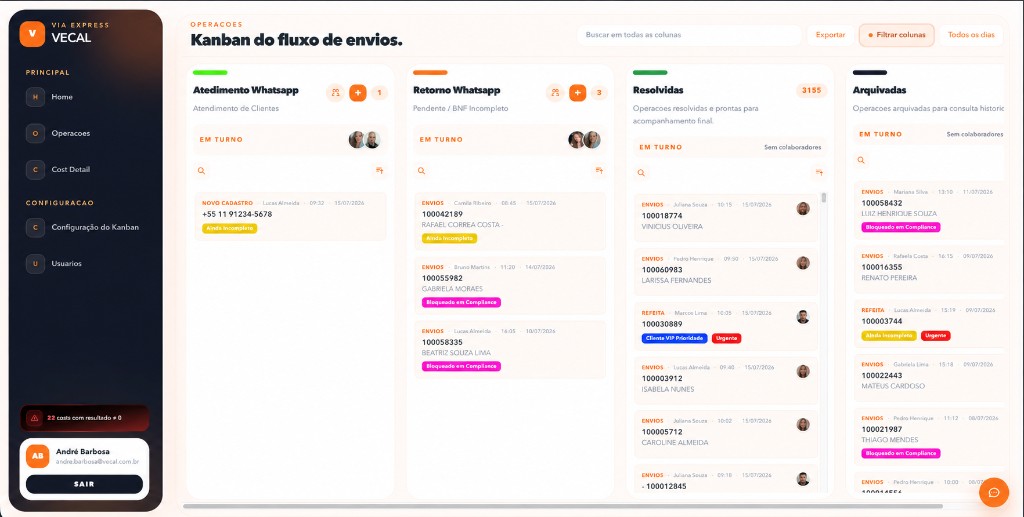Click sort icon in Retorno Whatsapp column
Viewport: 1024px width, 517px height.
tap(599, 170)
